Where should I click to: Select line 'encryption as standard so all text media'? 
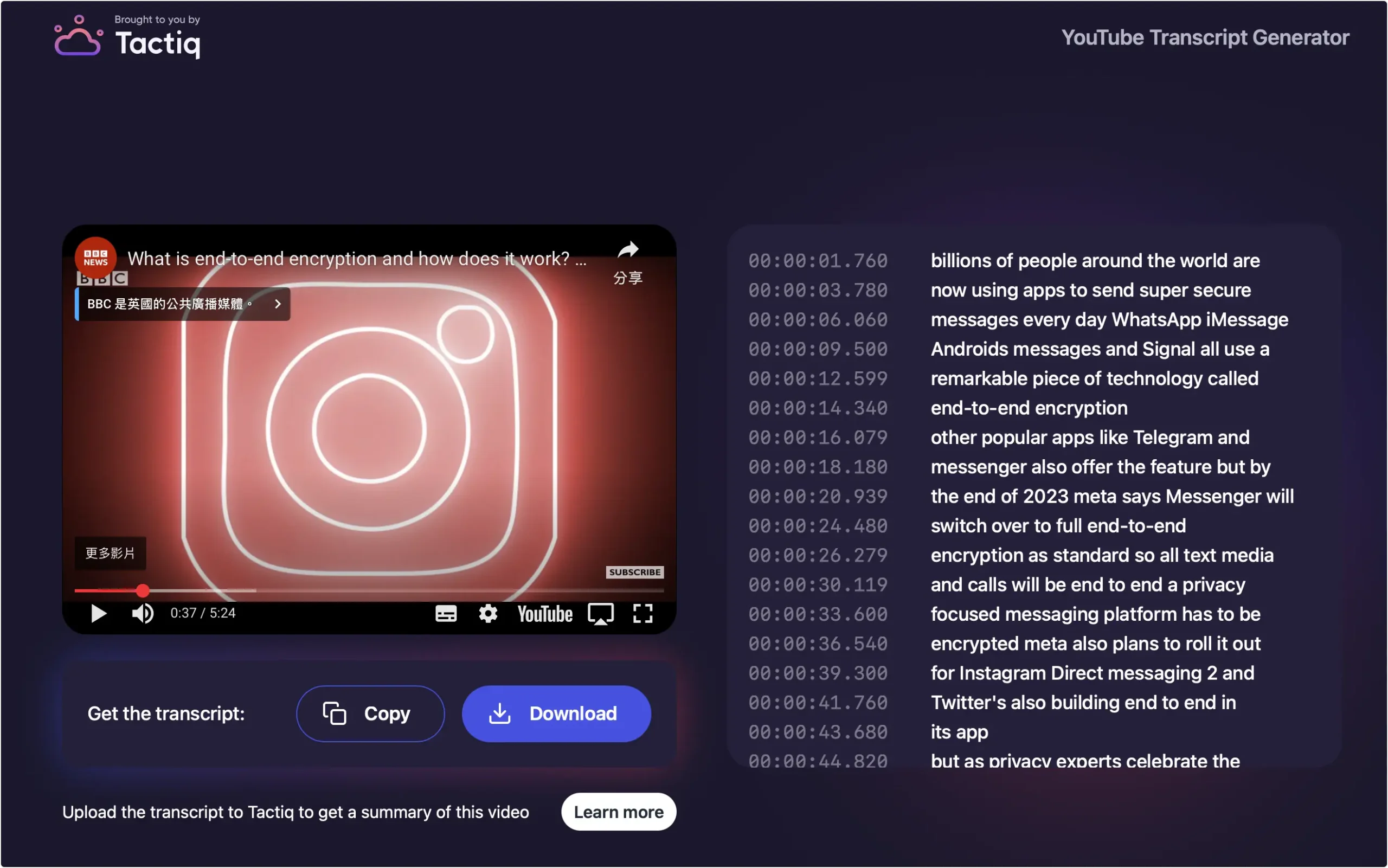coord(1102,555)
